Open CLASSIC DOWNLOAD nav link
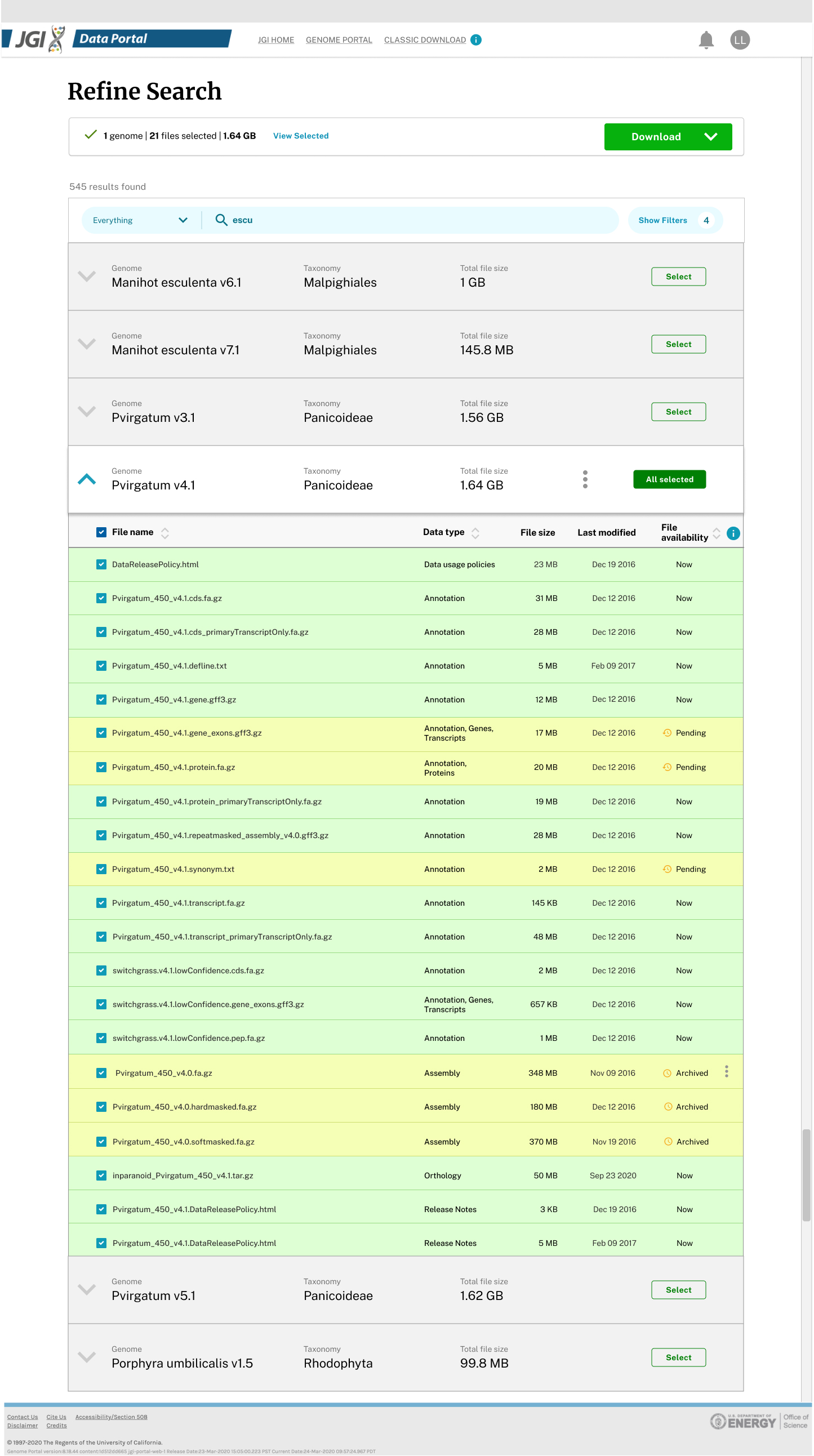This screenshot has height=1456, width=814. (x=425, y=39)
